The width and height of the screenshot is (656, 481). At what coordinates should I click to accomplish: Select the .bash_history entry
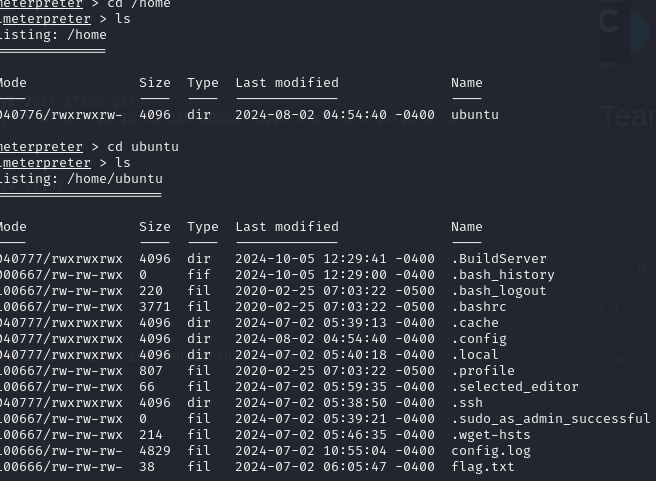coord(503,275)
